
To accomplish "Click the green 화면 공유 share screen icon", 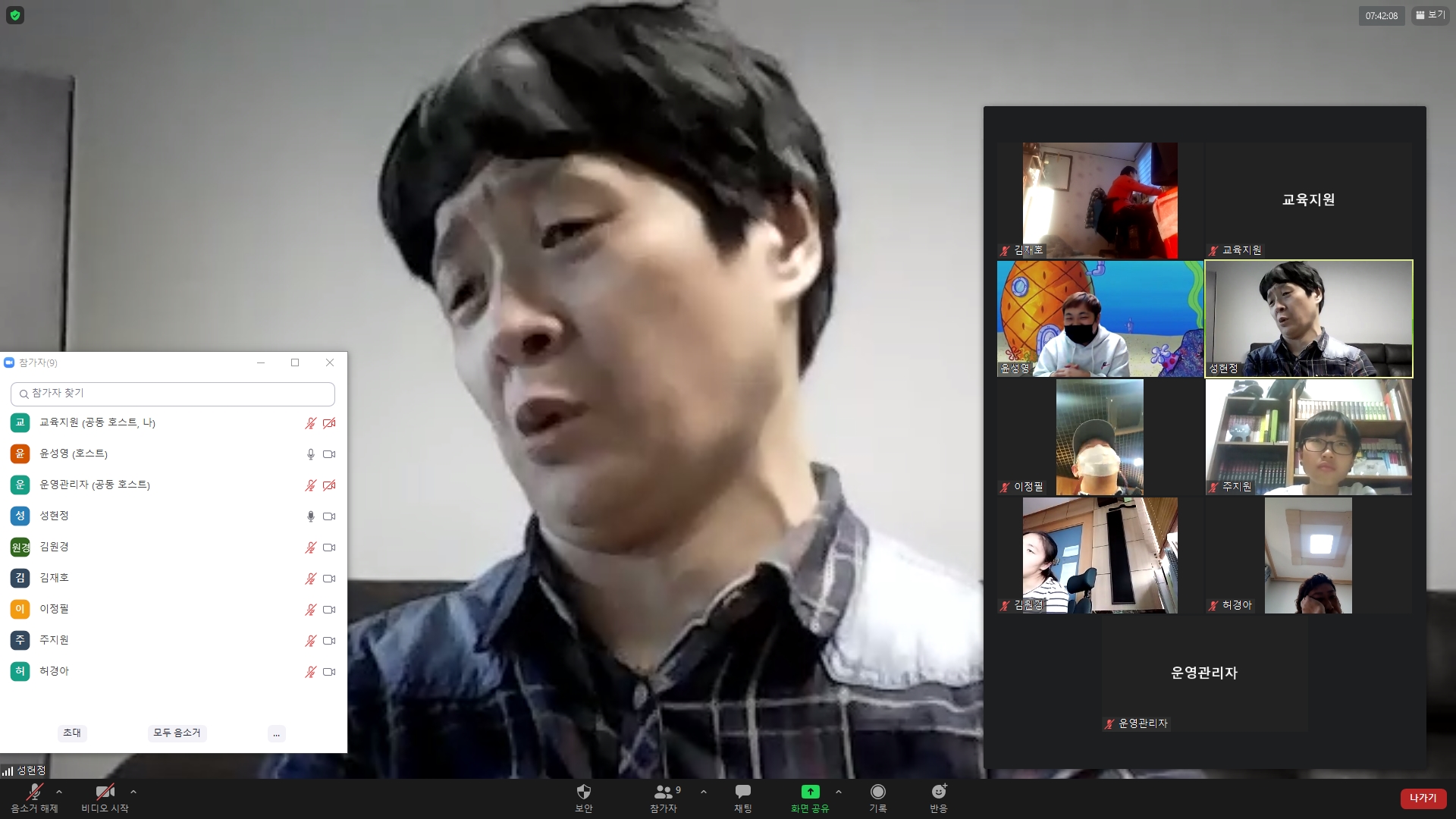I will pos(810,792).
